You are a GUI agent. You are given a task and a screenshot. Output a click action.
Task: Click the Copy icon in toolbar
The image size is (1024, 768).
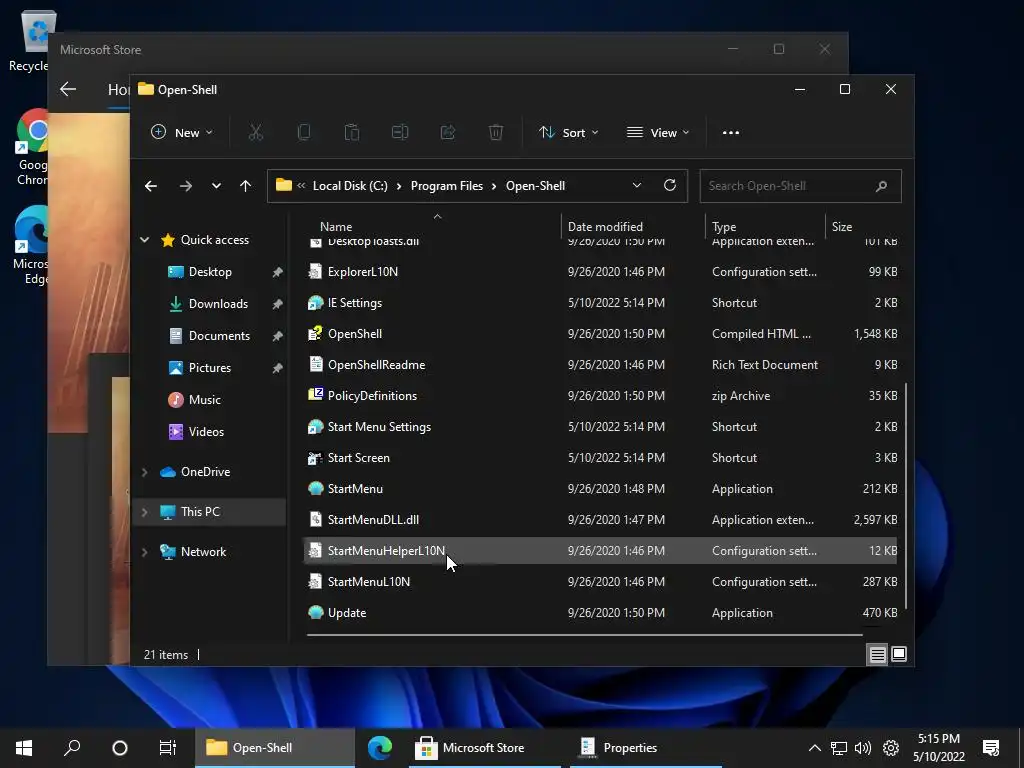tap(304, 133)
